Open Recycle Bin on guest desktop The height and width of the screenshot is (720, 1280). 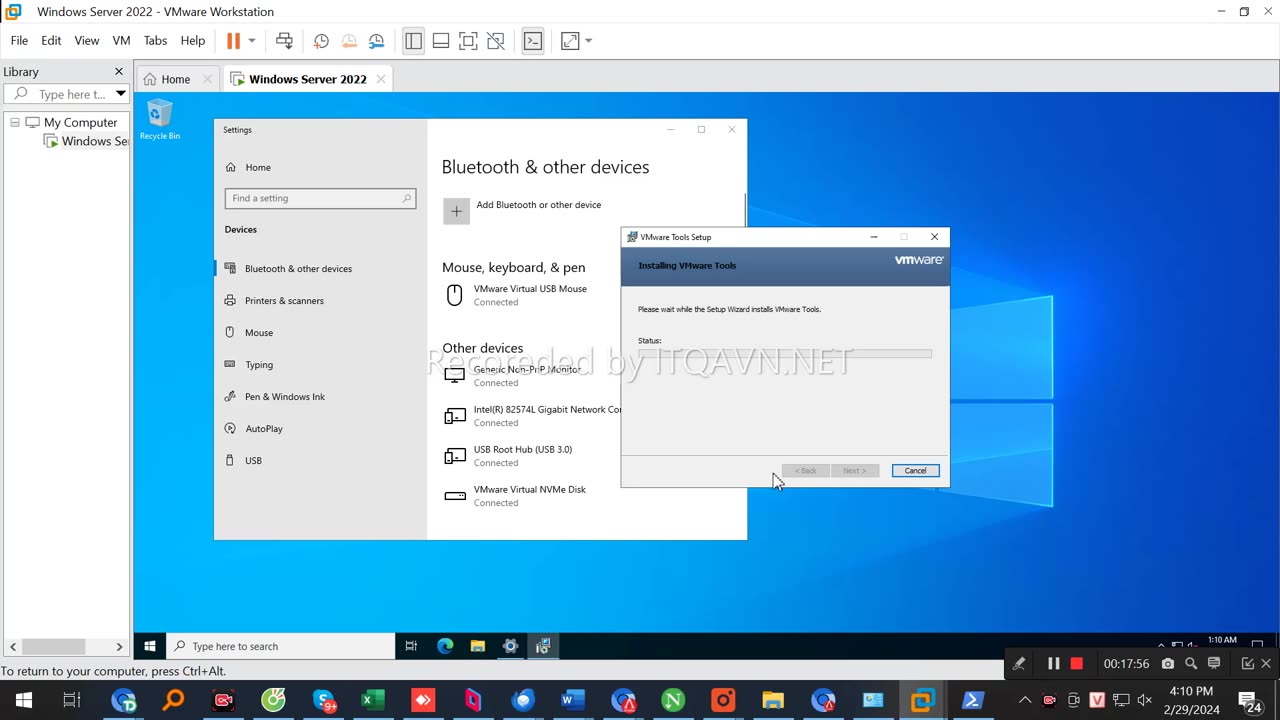pyautogui.click(x=160, y=120)
